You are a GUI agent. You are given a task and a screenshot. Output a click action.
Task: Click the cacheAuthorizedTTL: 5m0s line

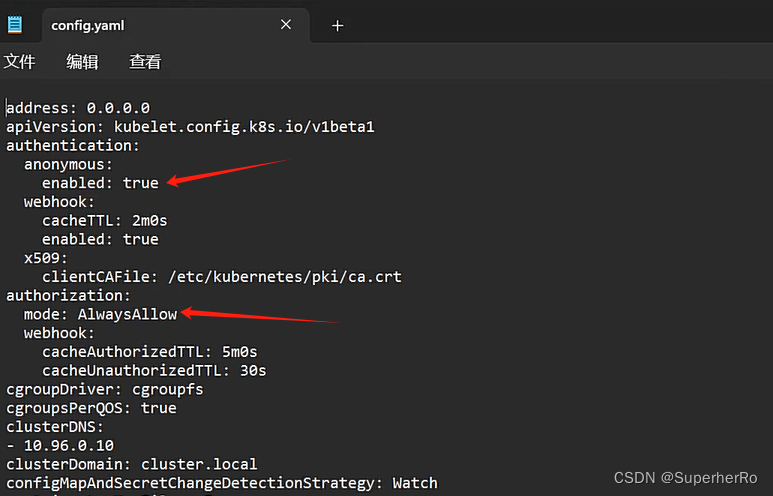click(x=150, y=352)
